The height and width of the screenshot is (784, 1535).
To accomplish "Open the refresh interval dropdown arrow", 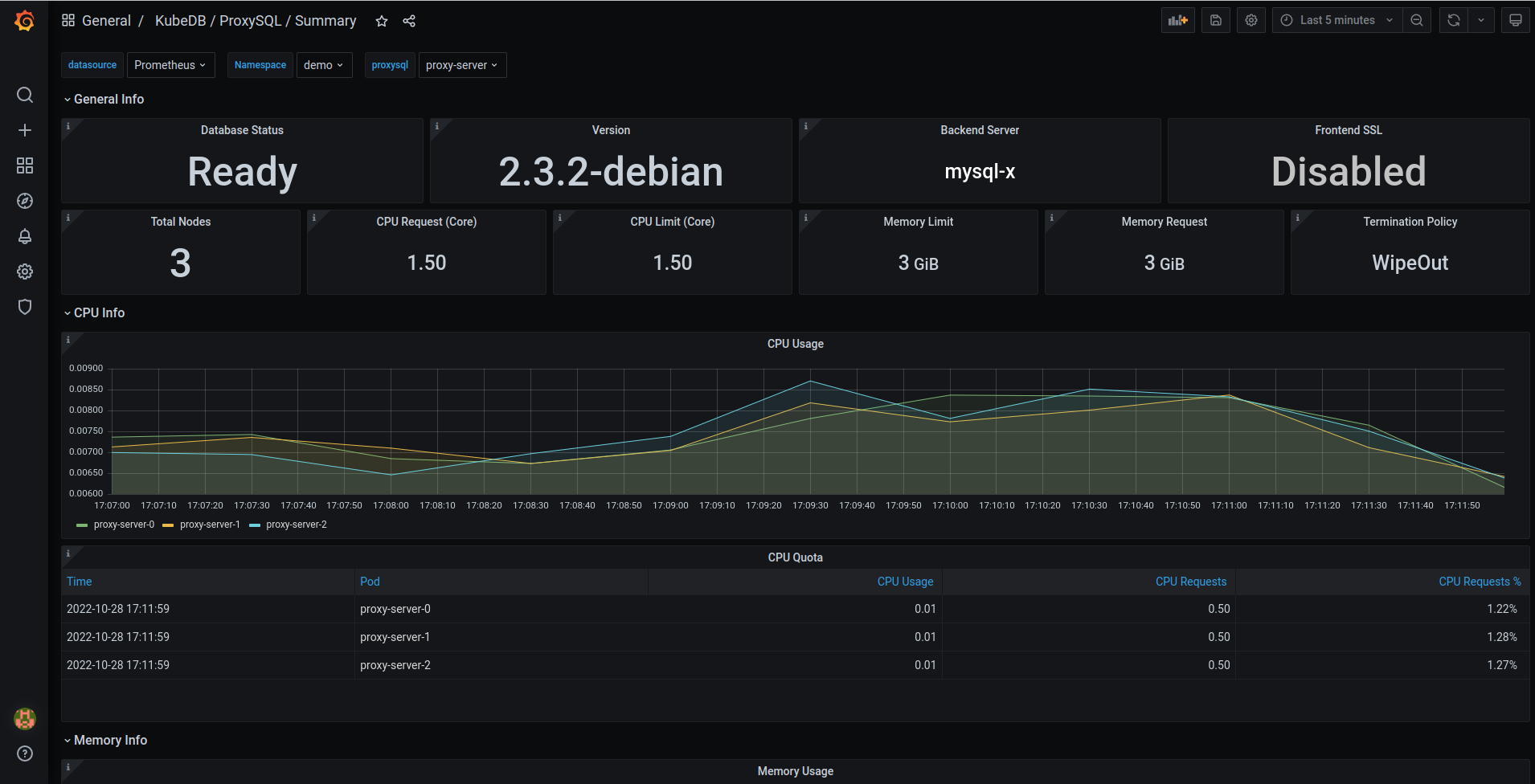I will pos(1481,20).
